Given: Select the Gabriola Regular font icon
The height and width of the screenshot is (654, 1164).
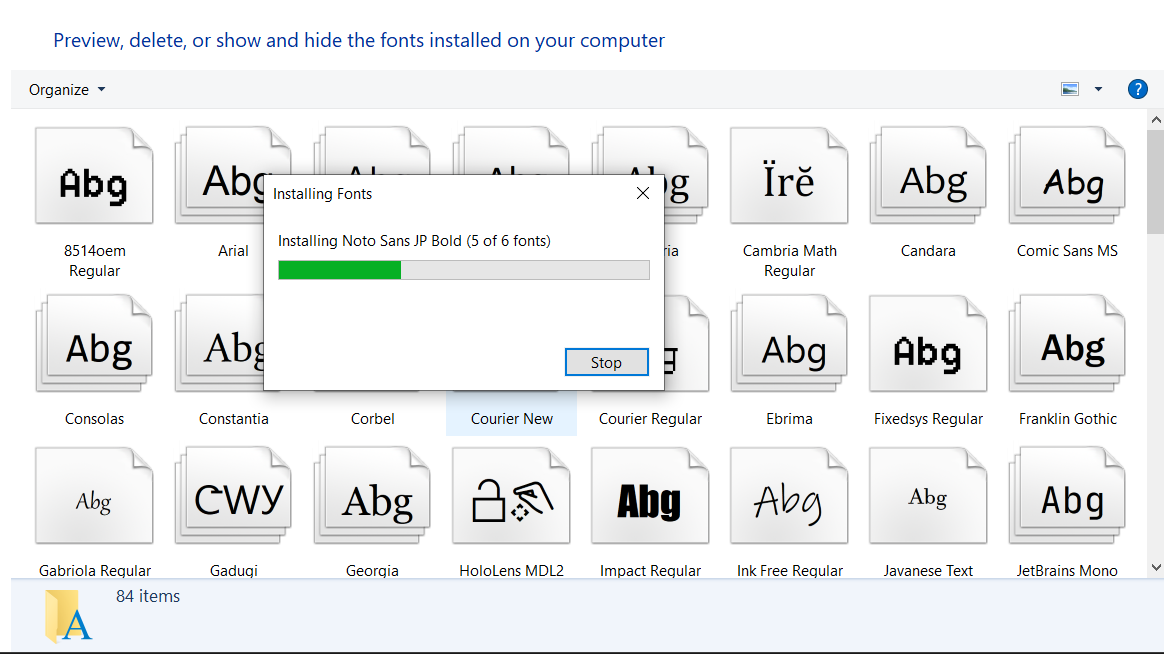Looking at the screenshot, I should pyautogui.click(x=94, y=496).
